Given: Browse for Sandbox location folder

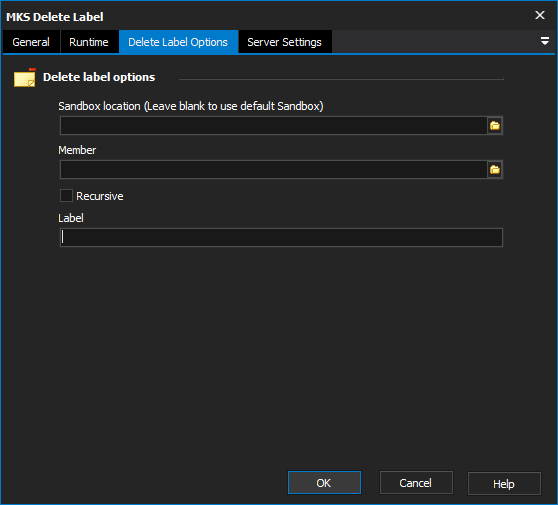Looking at the screenshot, I should [x=495, y=126].
